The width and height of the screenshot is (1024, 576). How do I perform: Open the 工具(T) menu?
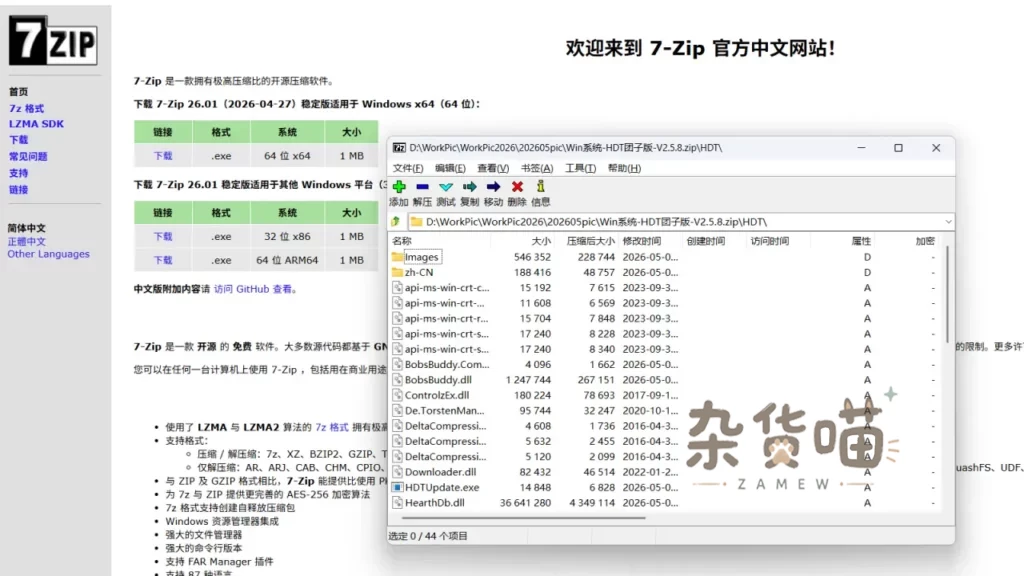(581, 168)
